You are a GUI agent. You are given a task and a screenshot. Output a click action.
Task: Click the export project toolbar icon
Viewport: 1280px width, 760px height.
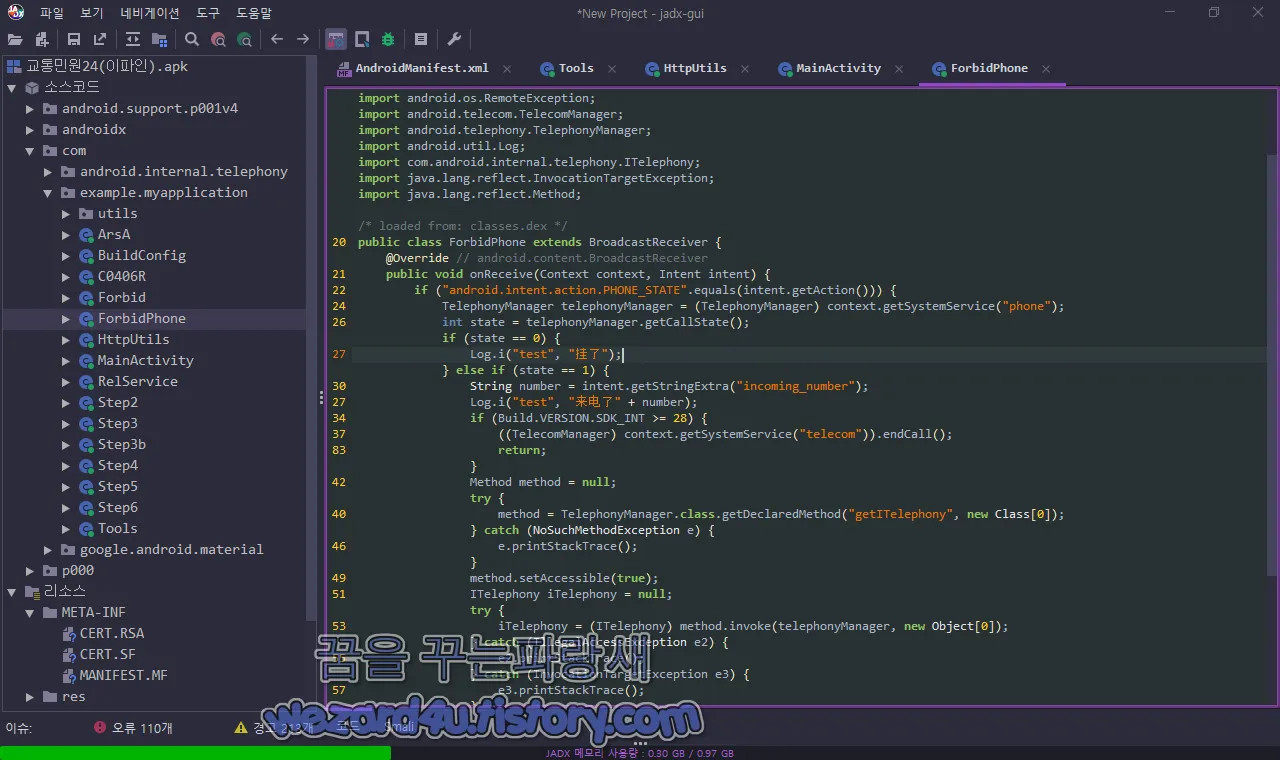(100, 39)
